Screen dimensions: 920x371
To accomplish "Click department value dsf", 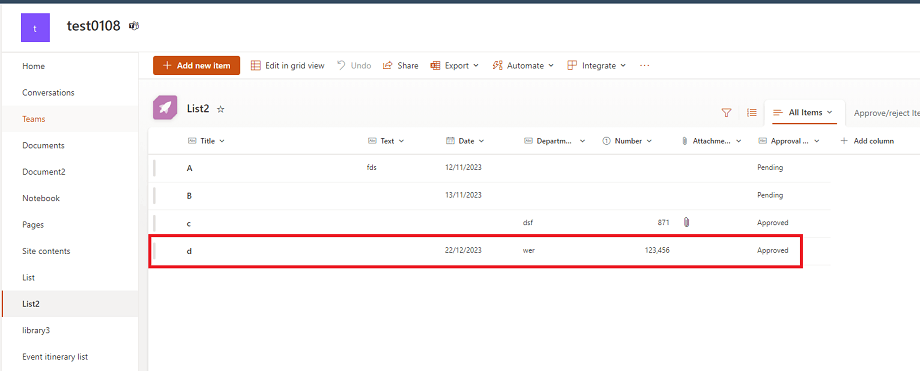I will pos(527,222).
